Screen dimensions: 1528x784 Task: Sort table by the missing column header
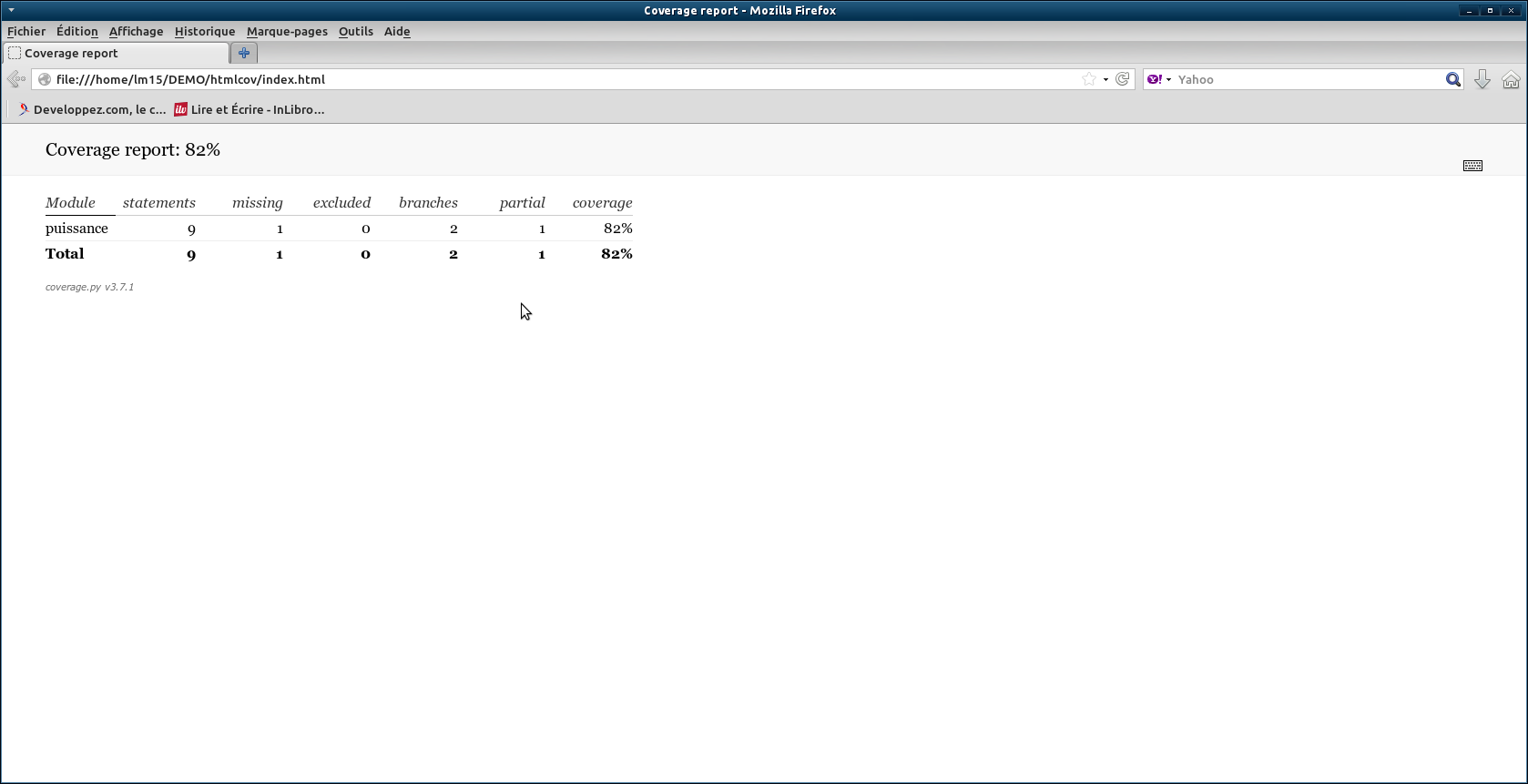tap(257, 203)
